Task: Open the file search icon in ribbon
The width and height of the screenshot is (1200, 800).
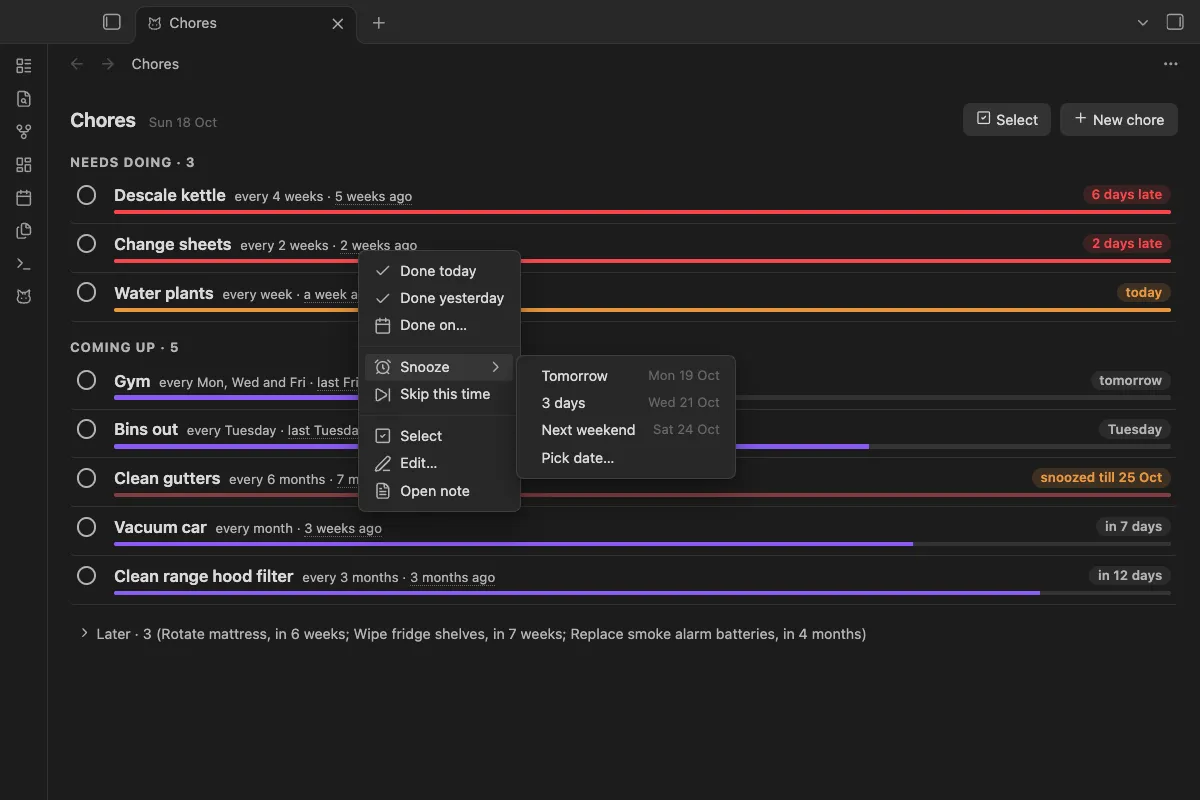Action: pyautogui.click(x=24, y=99)
